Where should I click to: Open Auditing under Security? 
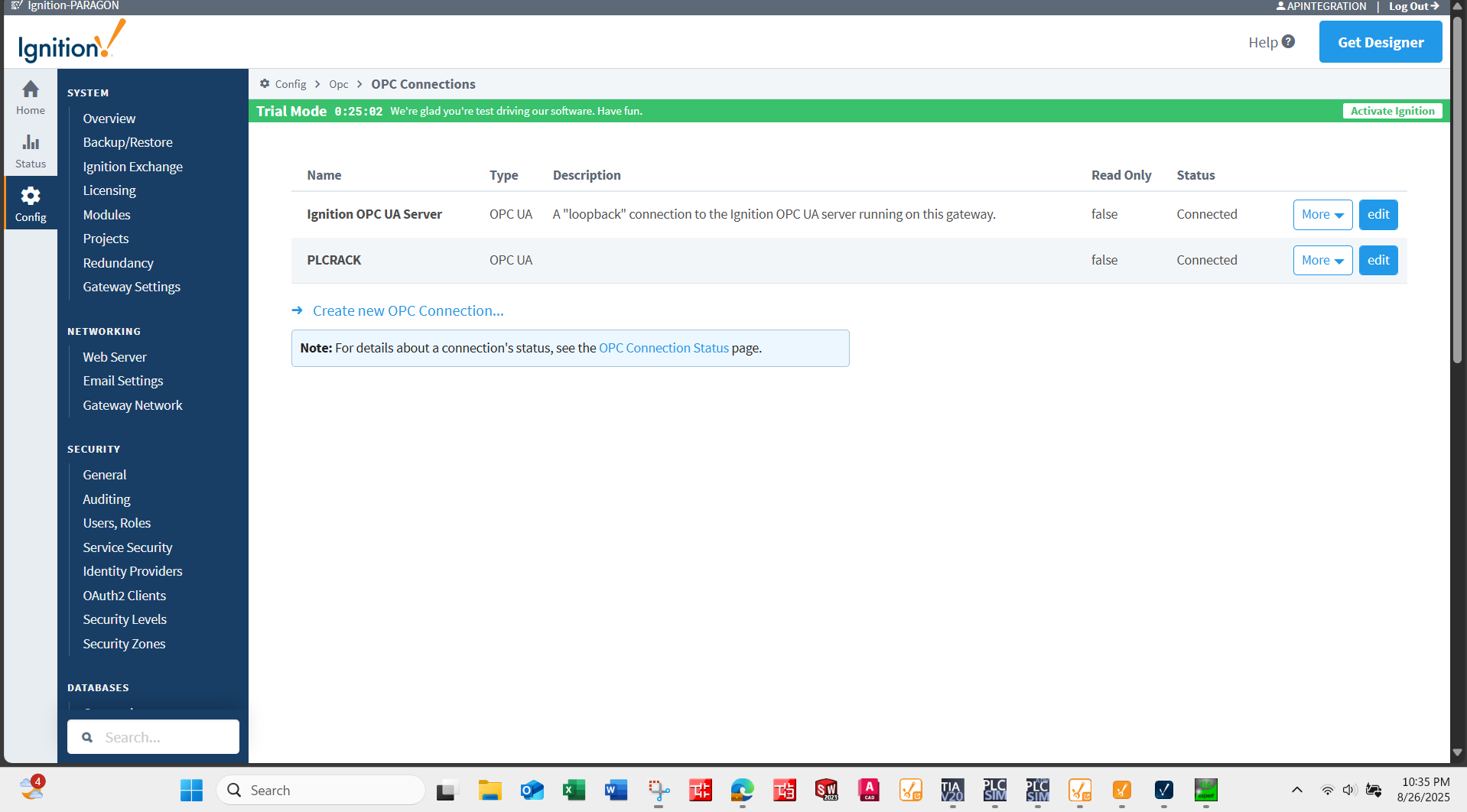107,499
